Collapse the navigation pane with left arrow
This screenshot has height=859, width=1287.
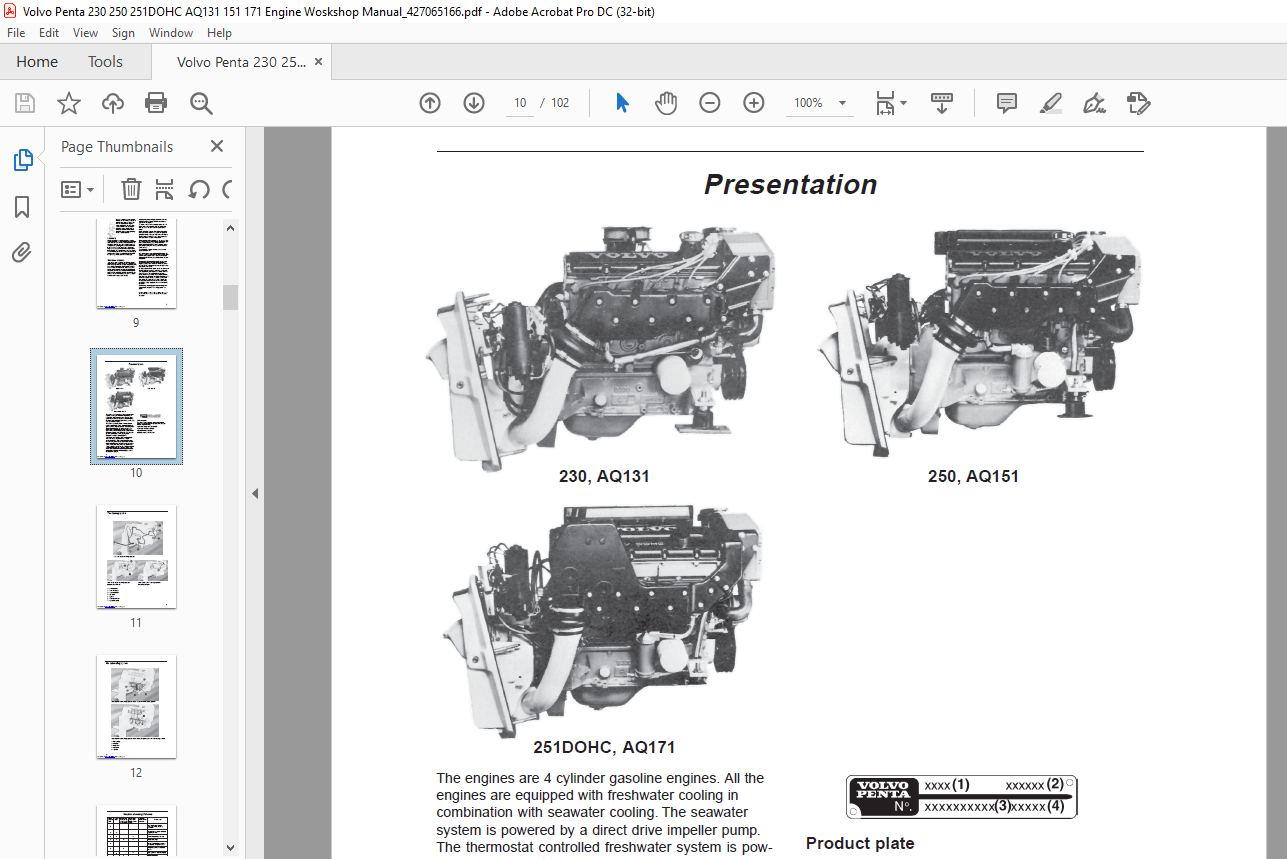(x=254, y=493)
